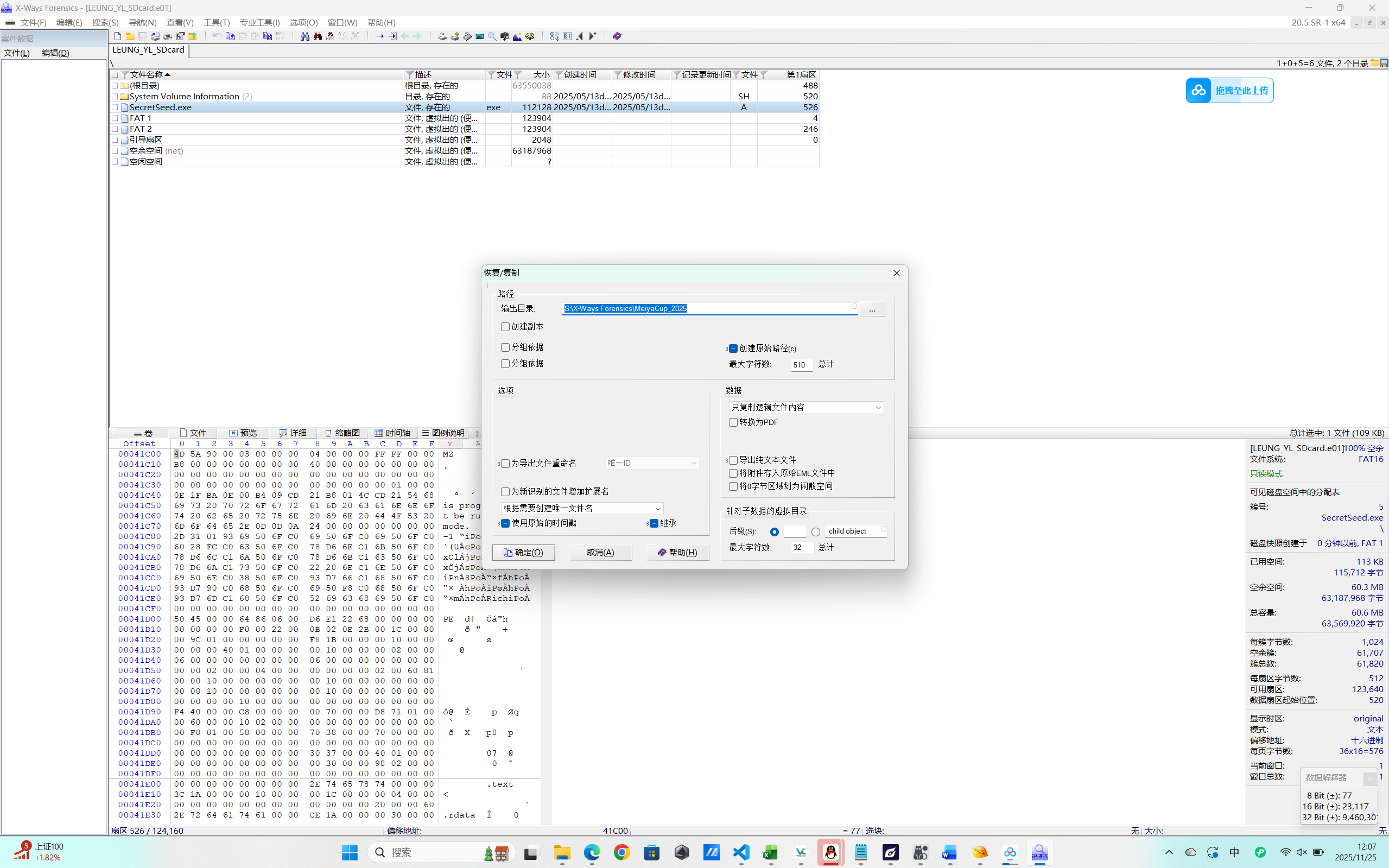
Task: Click the Open folder toolbar icon
Action: click(130, 36)
